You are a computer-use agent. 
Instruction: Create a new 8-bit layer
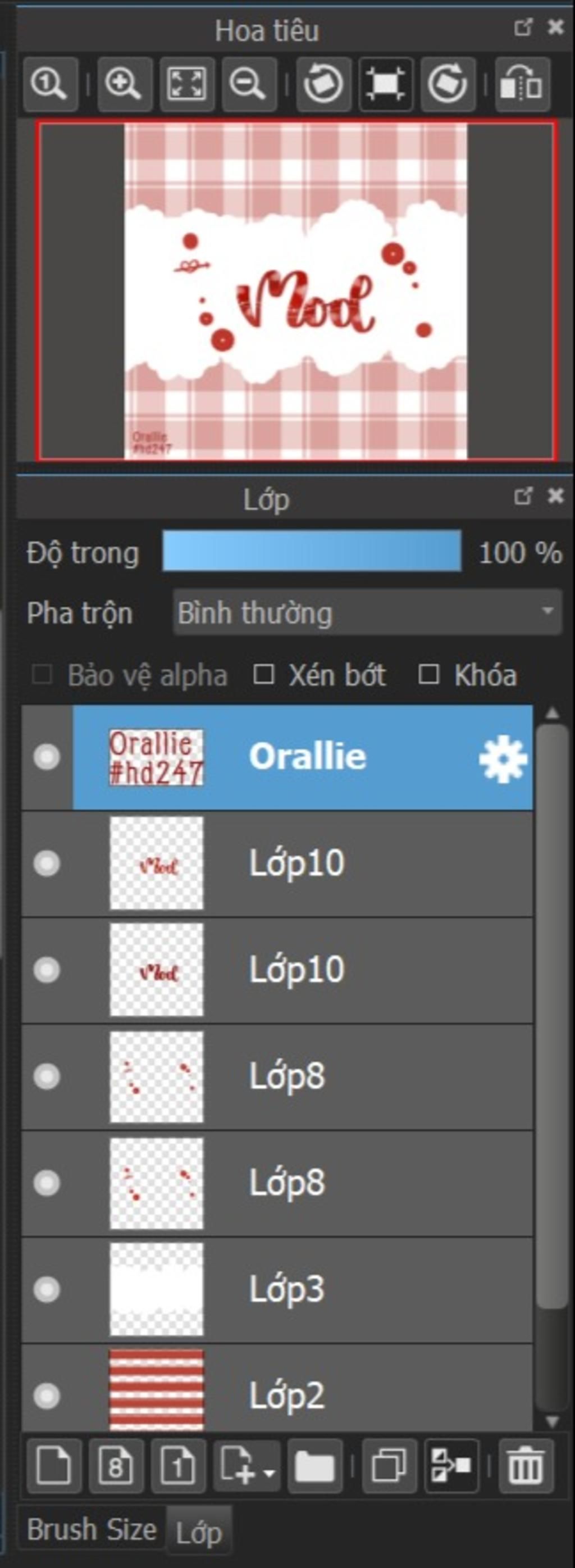pos(116,1466)
